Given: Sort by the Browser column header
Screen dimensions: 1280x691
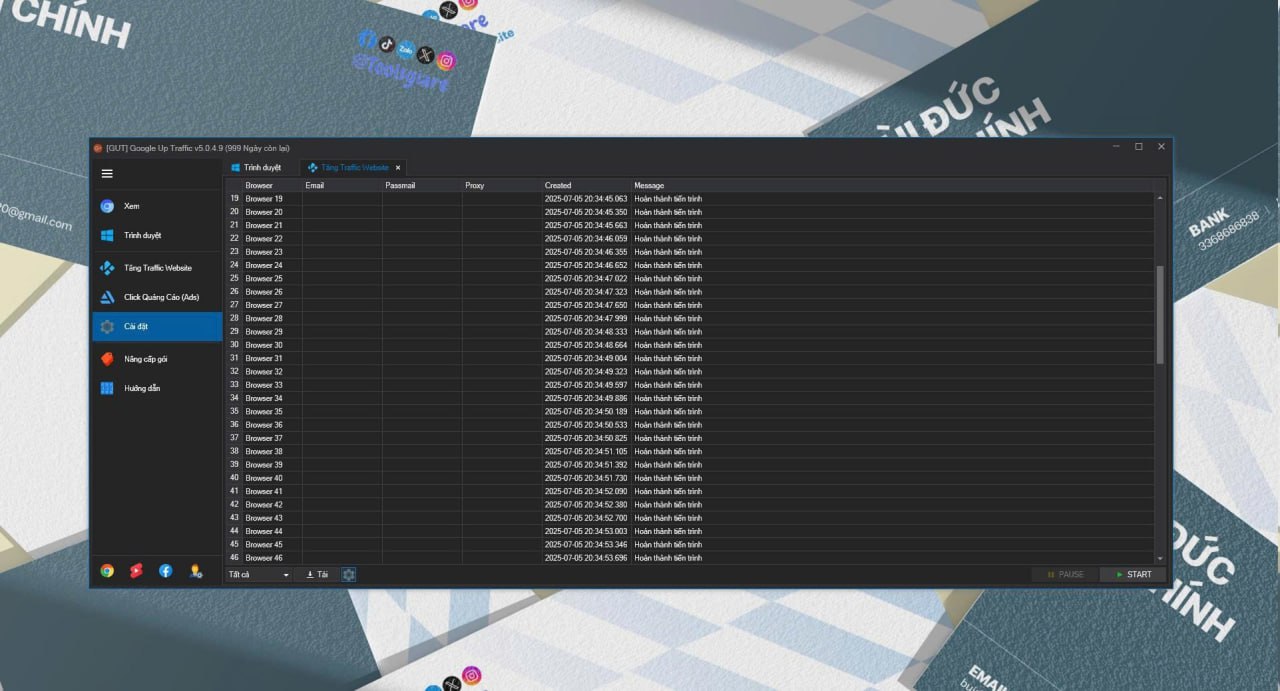Looking at the screenshot, I should point(272,185).
